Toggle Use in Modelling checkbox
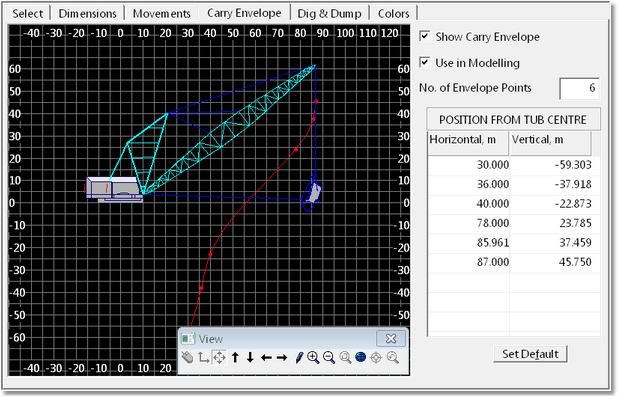 point(424,62)
